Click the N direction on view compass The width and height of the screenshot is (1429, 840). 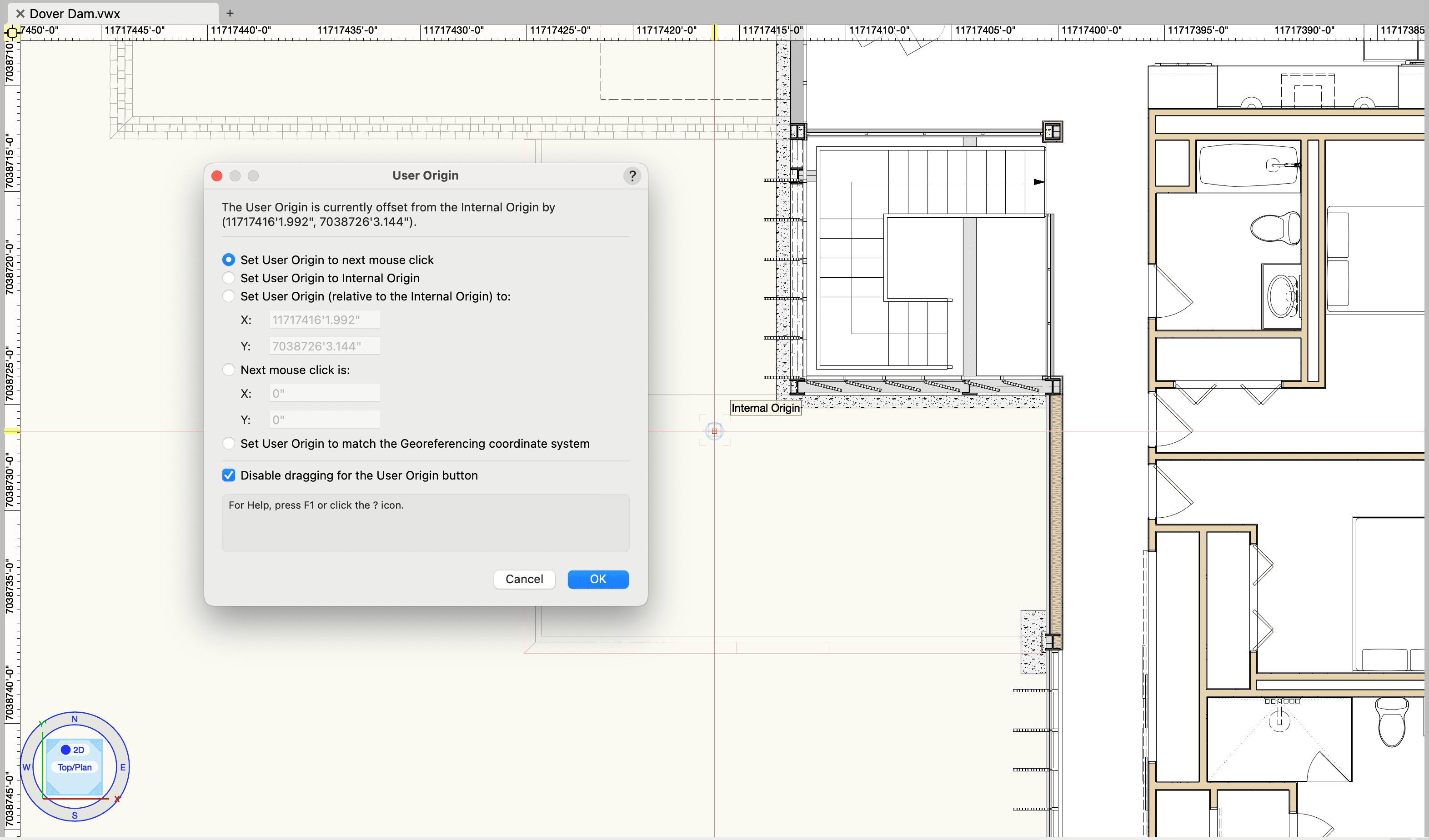tap(74, 719)
